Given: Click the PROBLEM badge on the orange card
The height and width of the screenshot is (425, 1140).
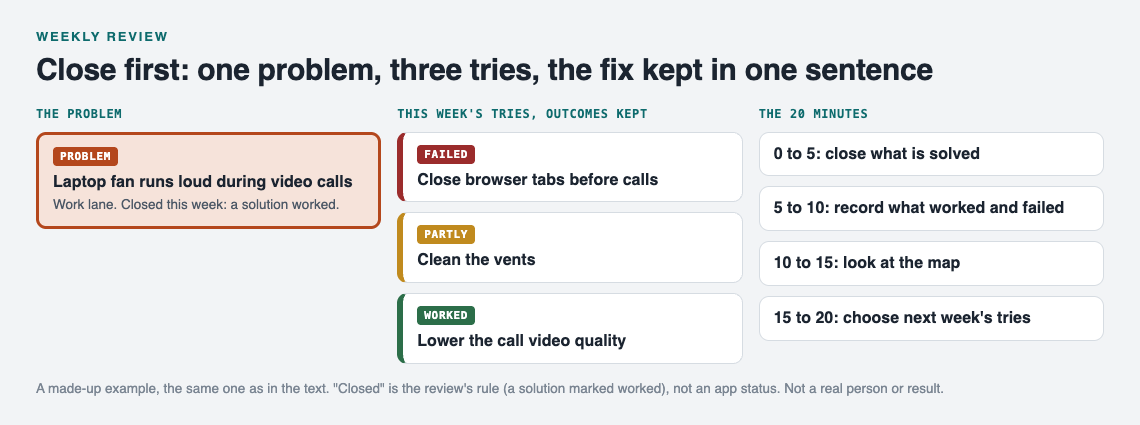Looking at the screenshot, I should coord(85,156).
